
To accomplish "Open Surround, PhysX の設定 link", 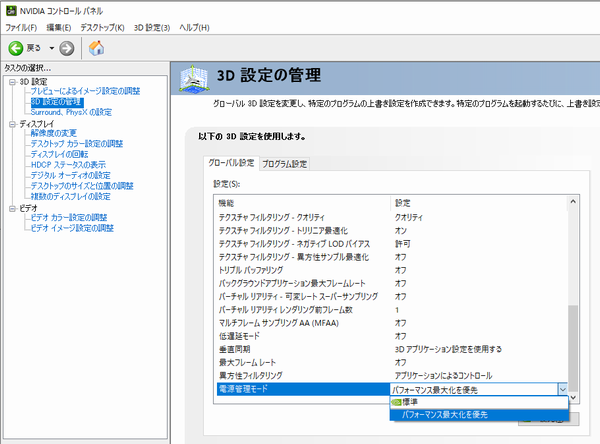I will tap(71, 112).
